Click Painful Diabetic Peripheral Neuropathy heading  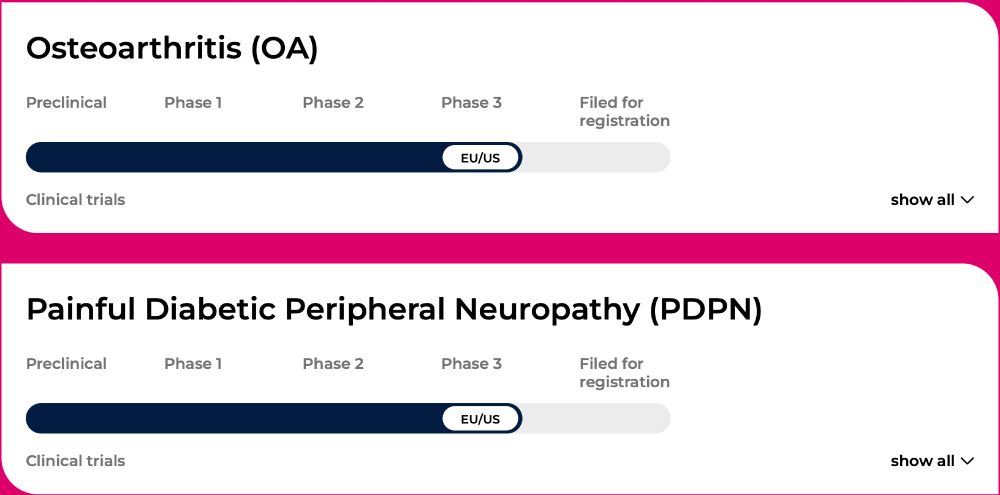pyautogui.click(x=394, y=309)
